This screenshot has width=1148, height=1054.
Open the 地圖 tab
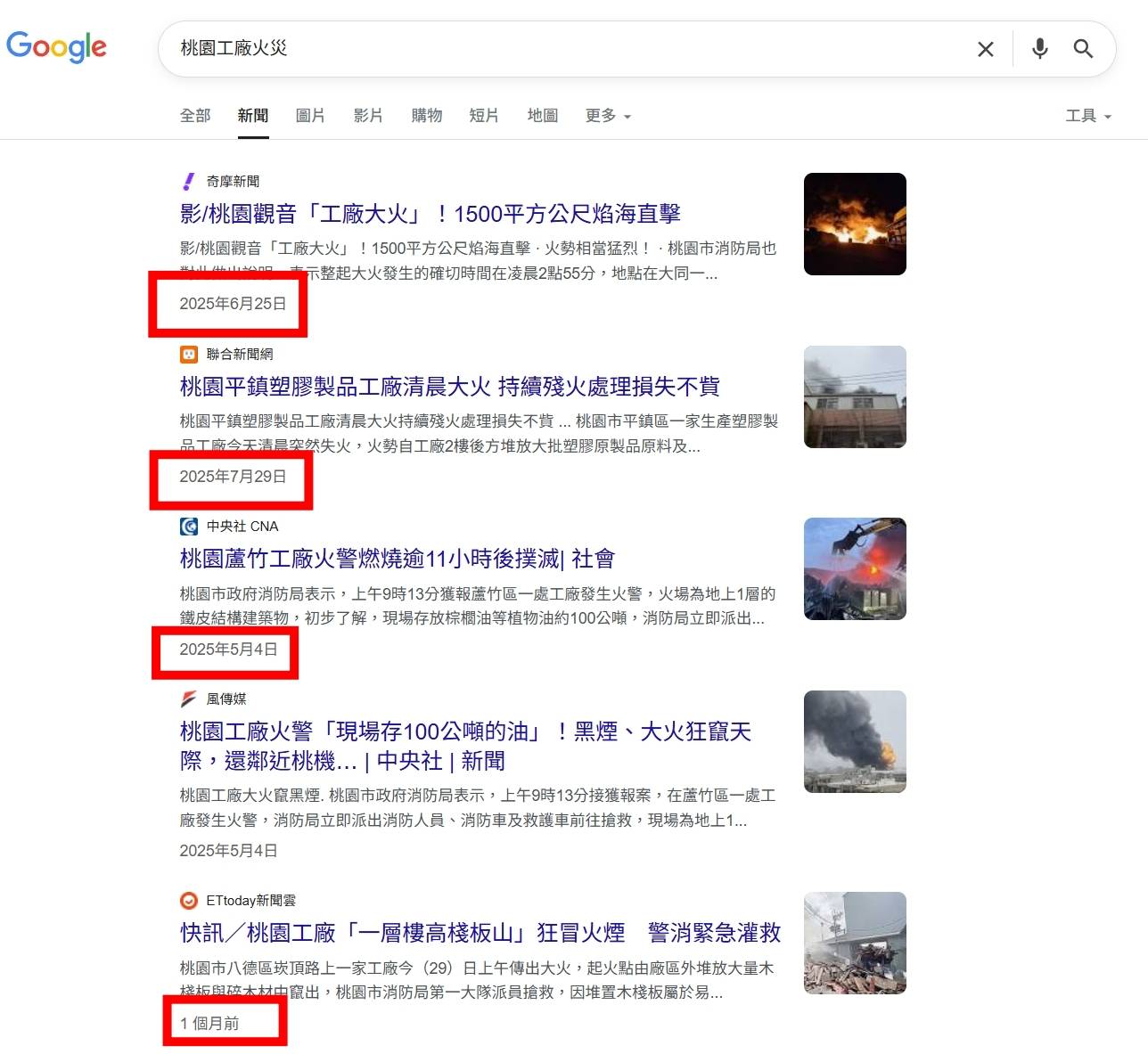point(542,116)
